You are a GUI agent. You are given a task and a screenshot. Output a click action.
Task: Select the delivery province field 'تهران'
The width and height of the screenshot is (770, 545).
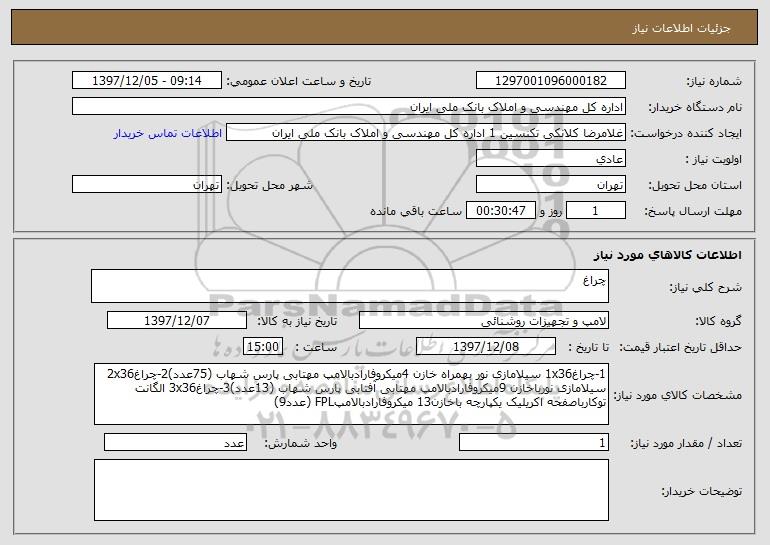pyautogui.click(x=550, y=185)
